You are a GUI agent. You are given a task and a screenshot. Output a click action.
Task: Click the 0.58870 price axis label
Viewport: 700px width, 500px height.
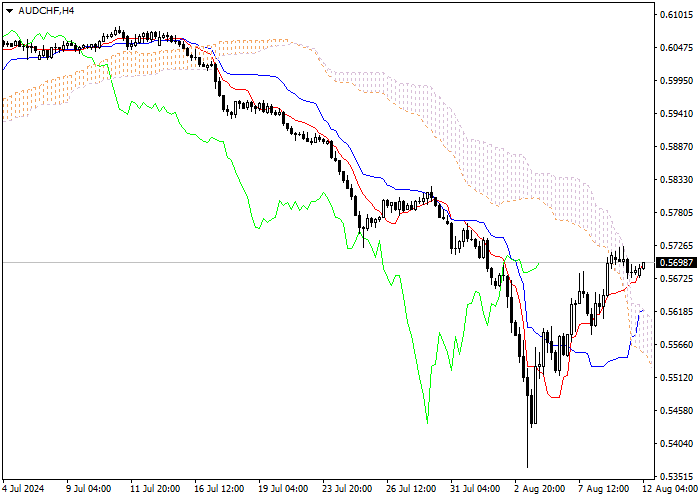point(676,147)
